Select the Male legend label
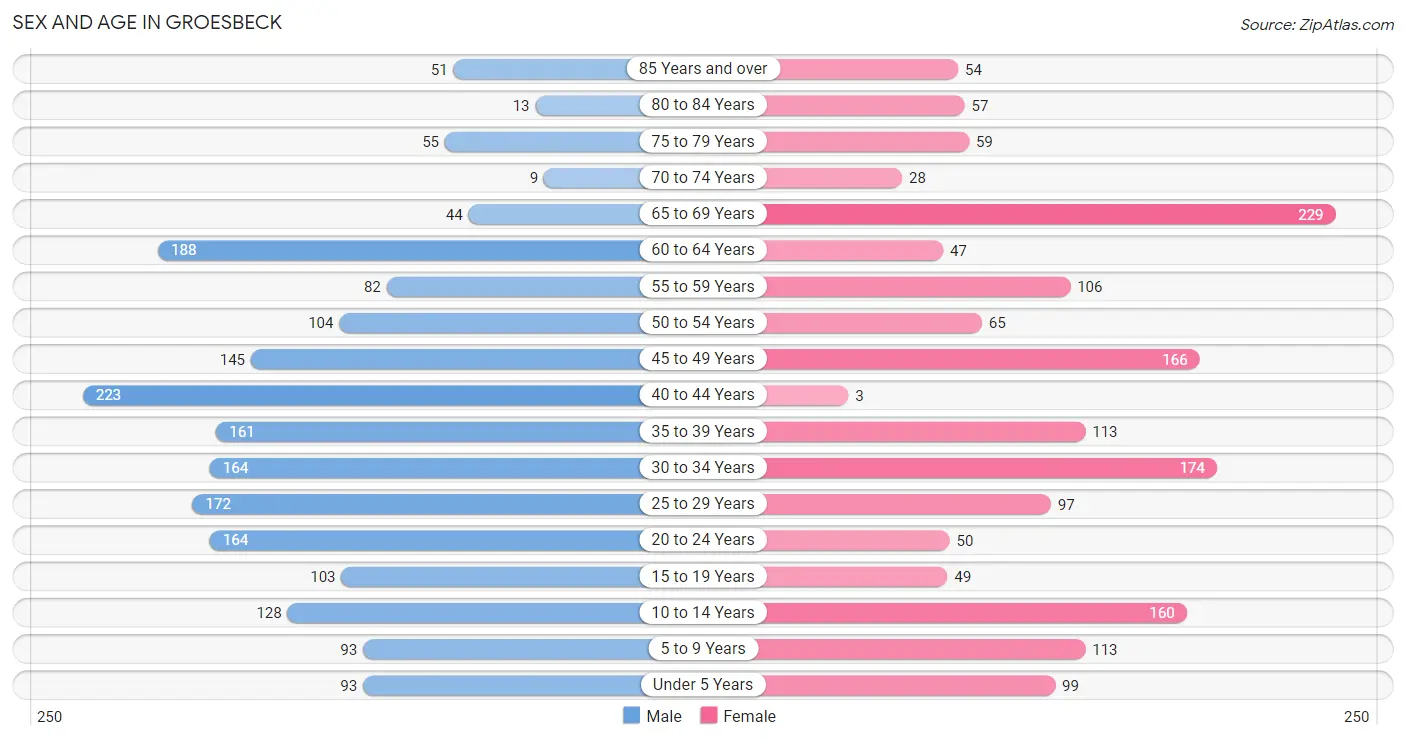 (664, 716)
